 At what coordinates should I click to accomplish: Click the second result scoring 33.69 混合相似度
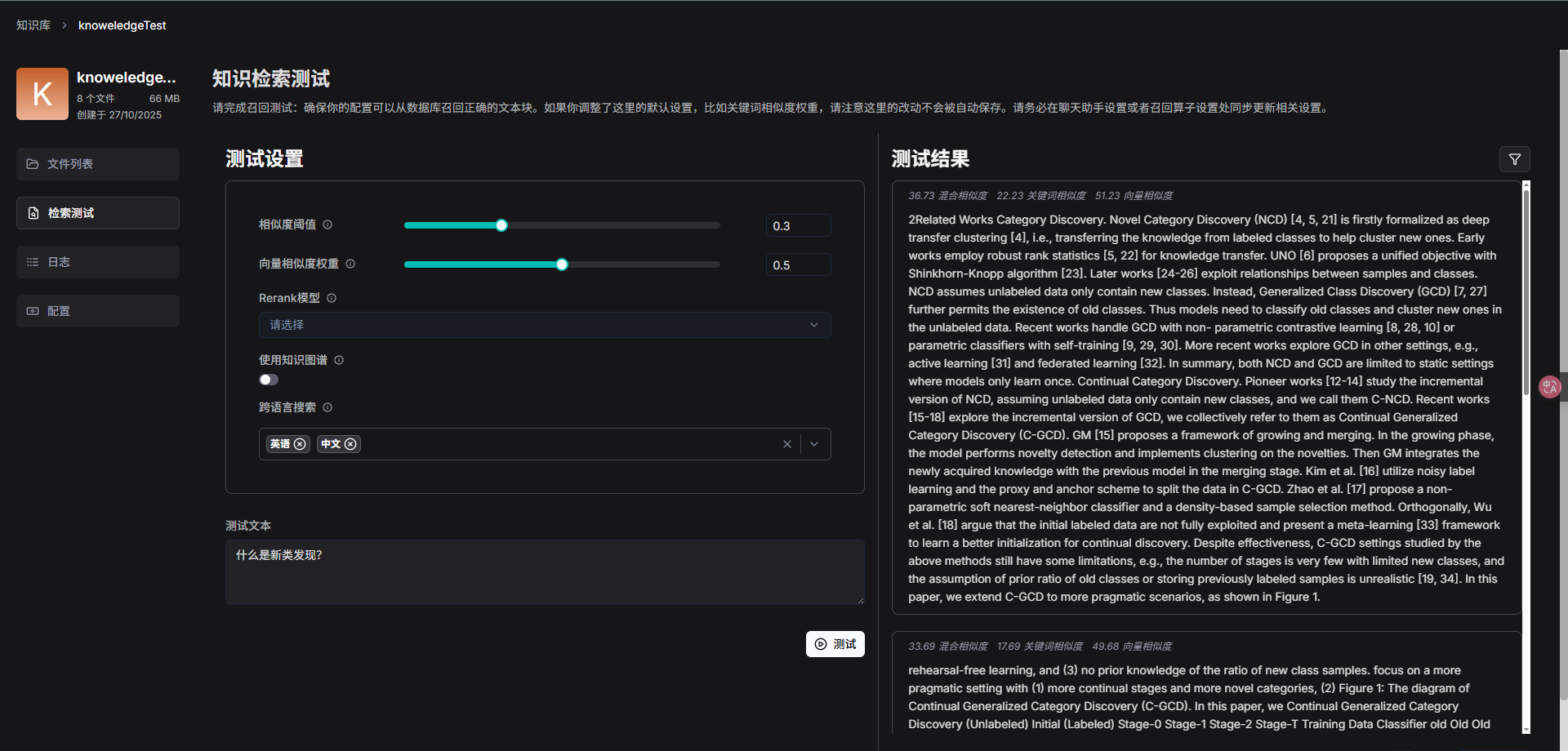[x=1206, y=682]
